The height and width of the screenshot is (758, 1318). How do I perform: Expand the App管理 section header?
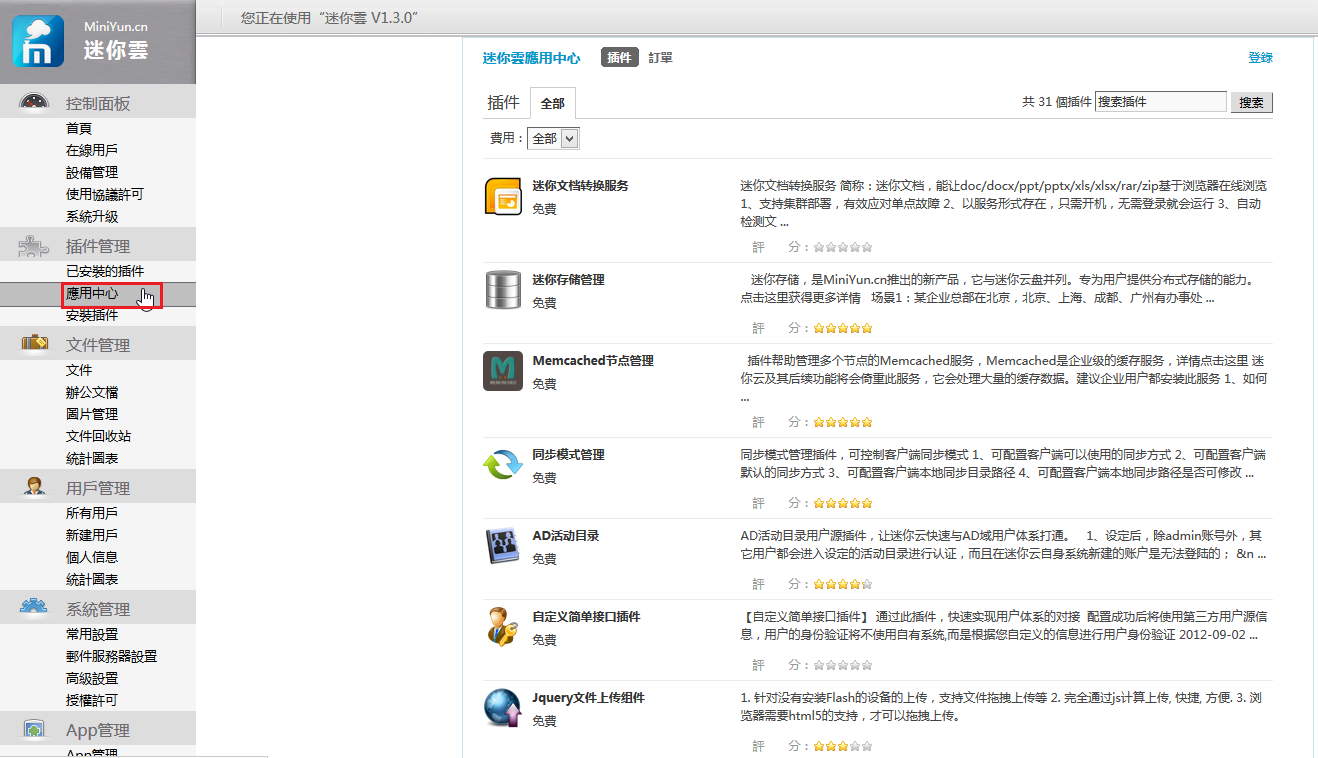pos(98,730)
